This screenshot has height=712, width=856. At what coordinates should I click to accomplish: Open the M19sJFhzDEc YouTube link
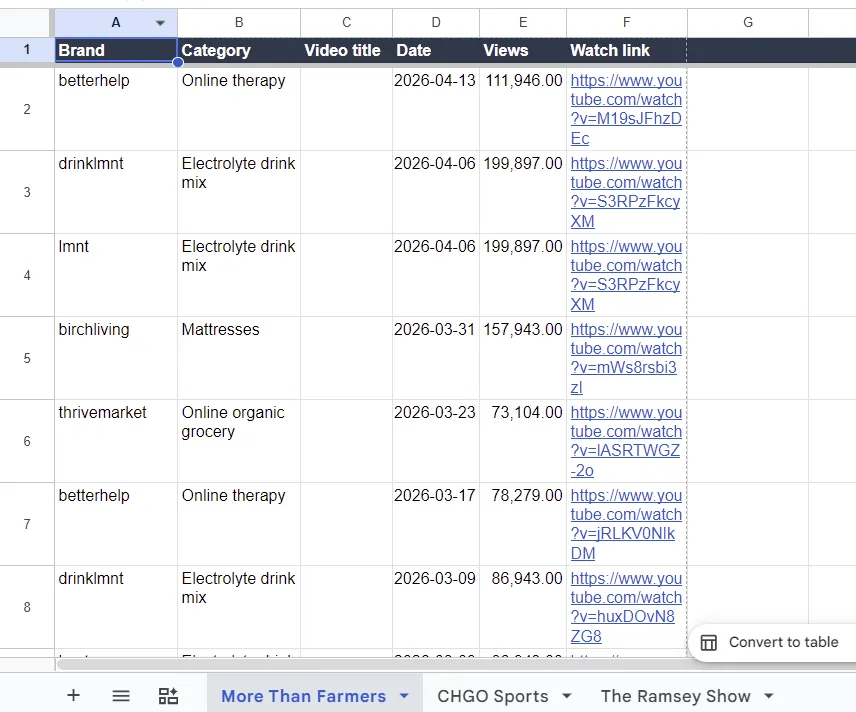[x=626, y=109]
